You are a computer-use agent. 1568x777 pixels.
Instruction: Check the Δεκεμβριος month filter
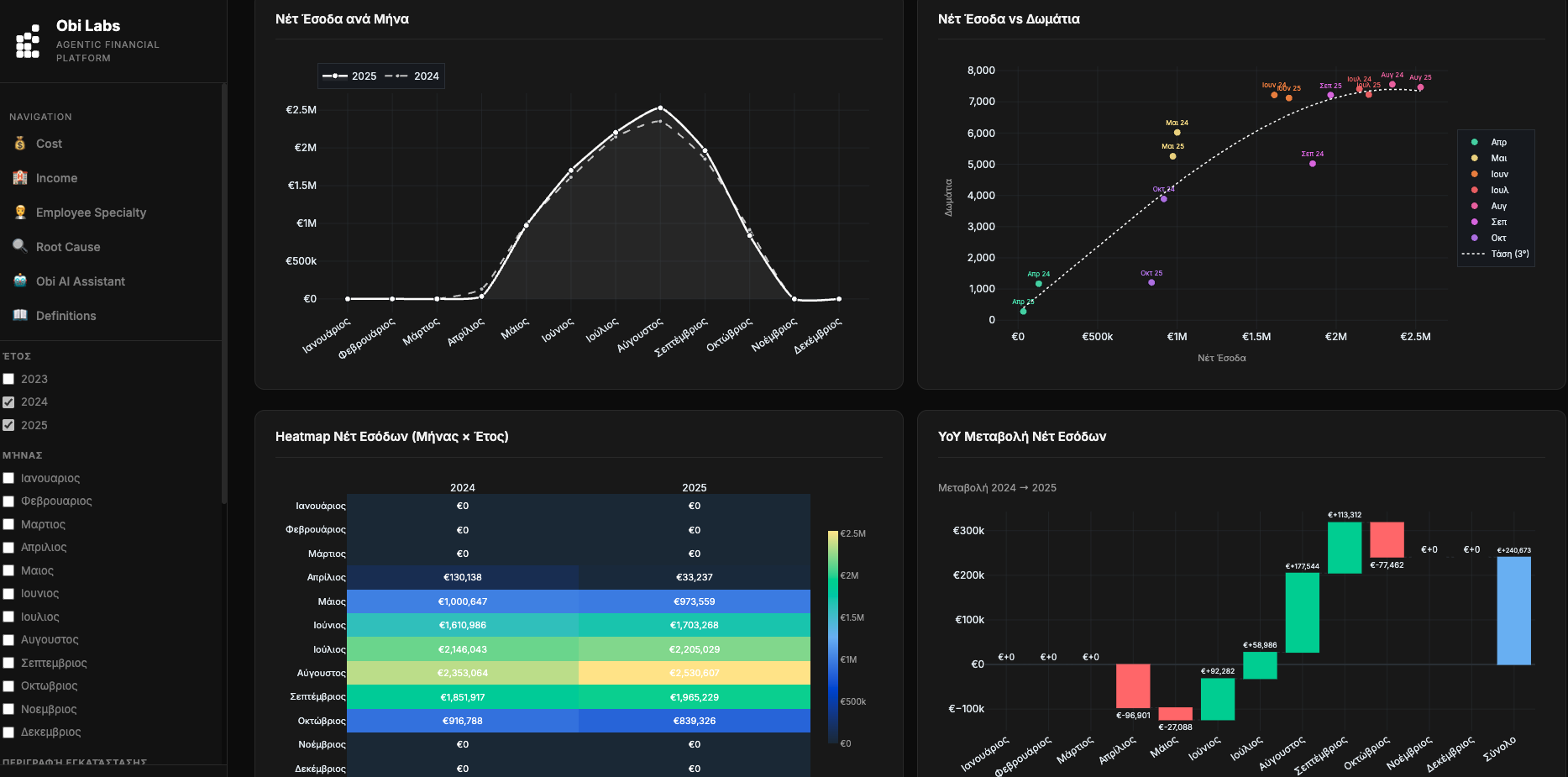[x=8, y=732]
